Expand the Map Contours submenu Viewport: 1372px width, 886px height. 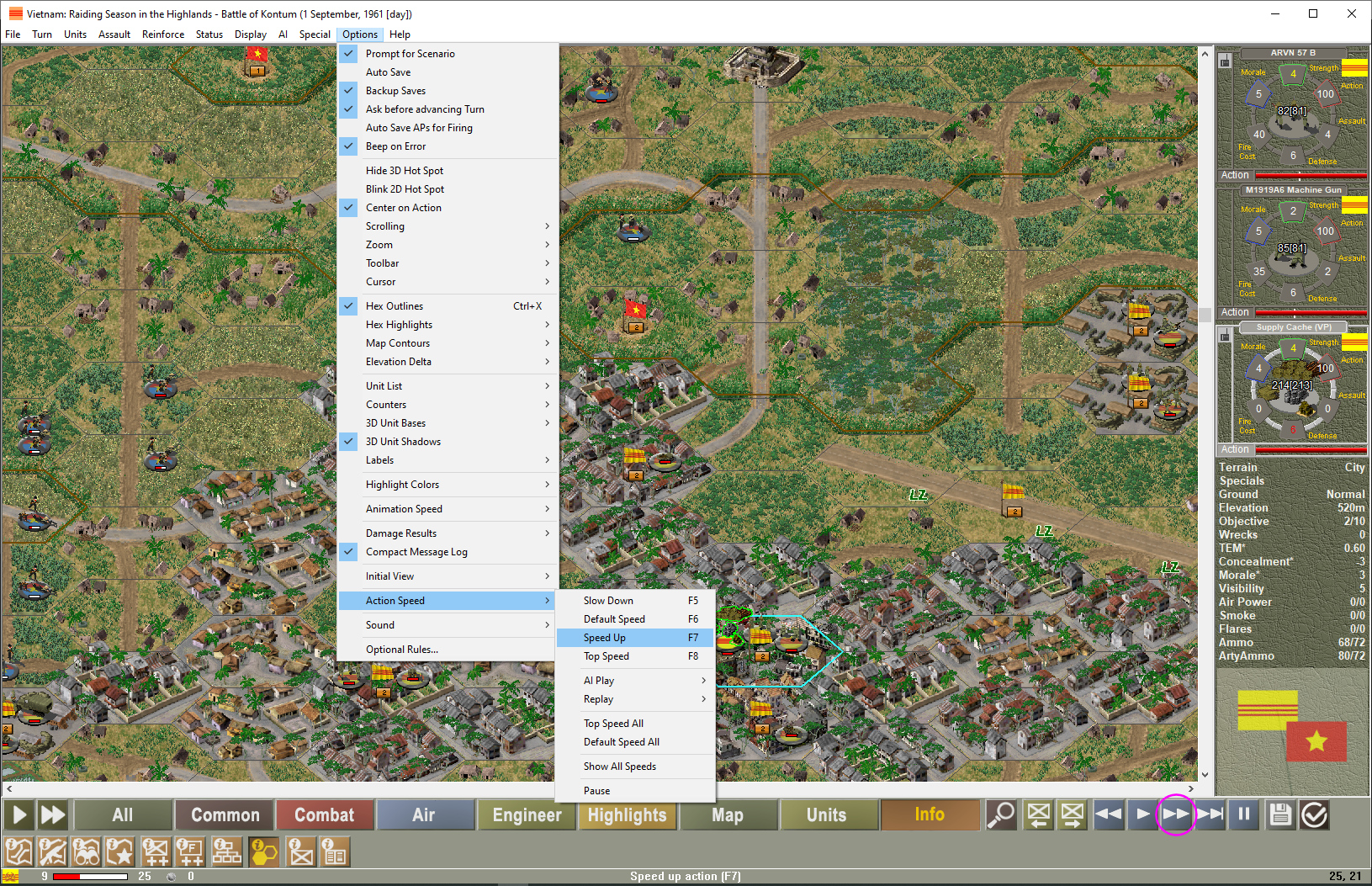coord(448,343)
